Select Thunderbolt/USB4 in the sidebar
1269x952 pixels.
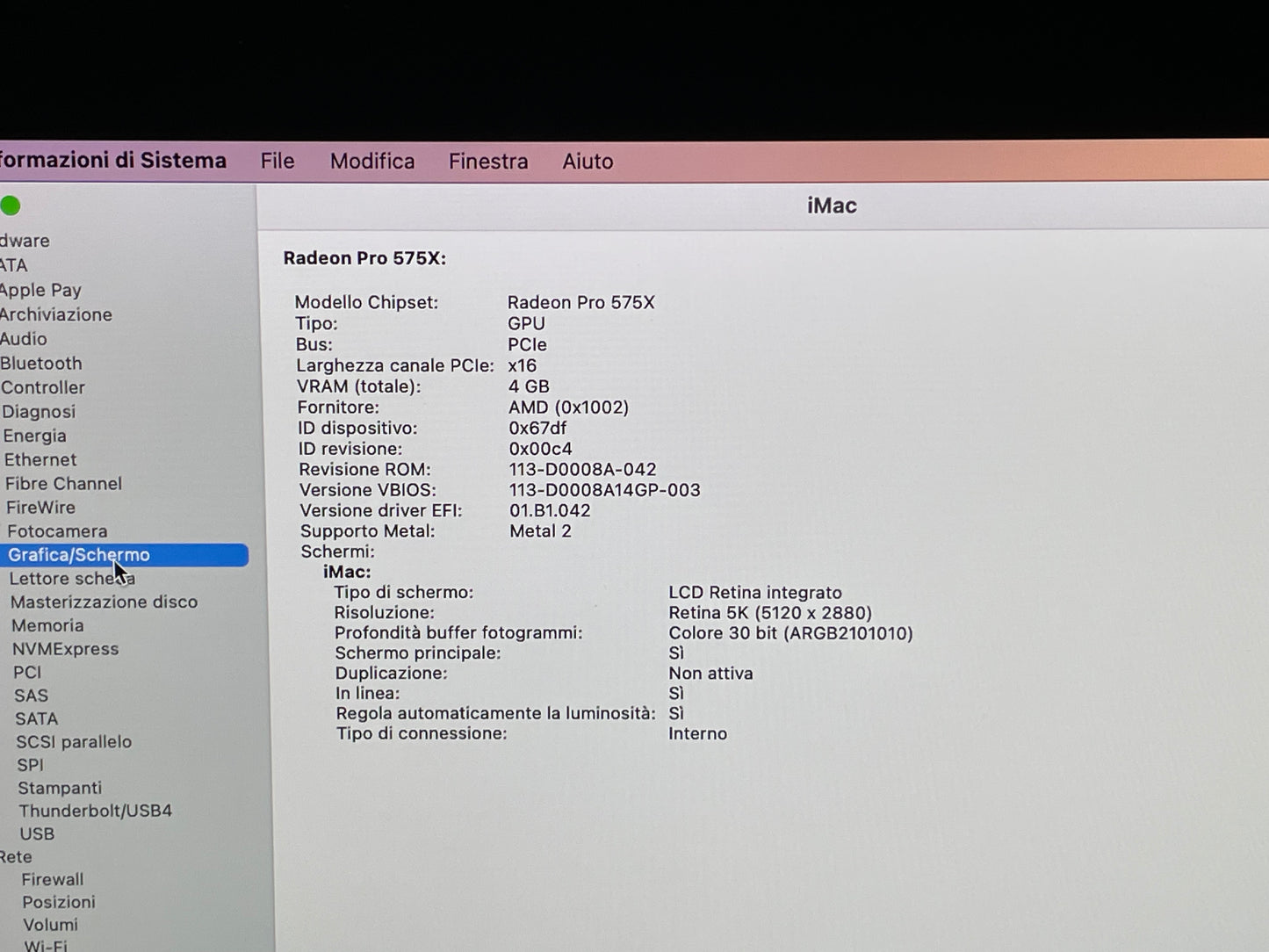(96, 811)
